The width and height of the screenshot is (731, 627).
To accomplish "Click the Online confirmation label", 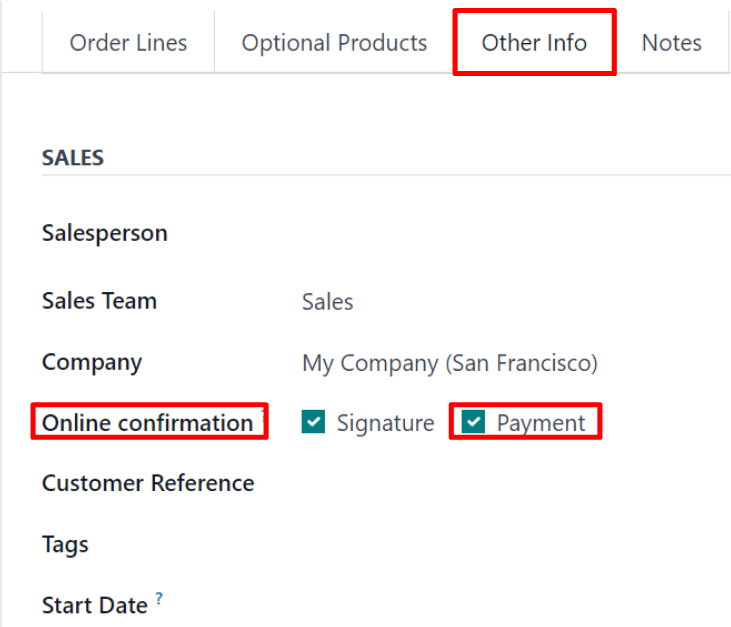I will tap(147, 423).
